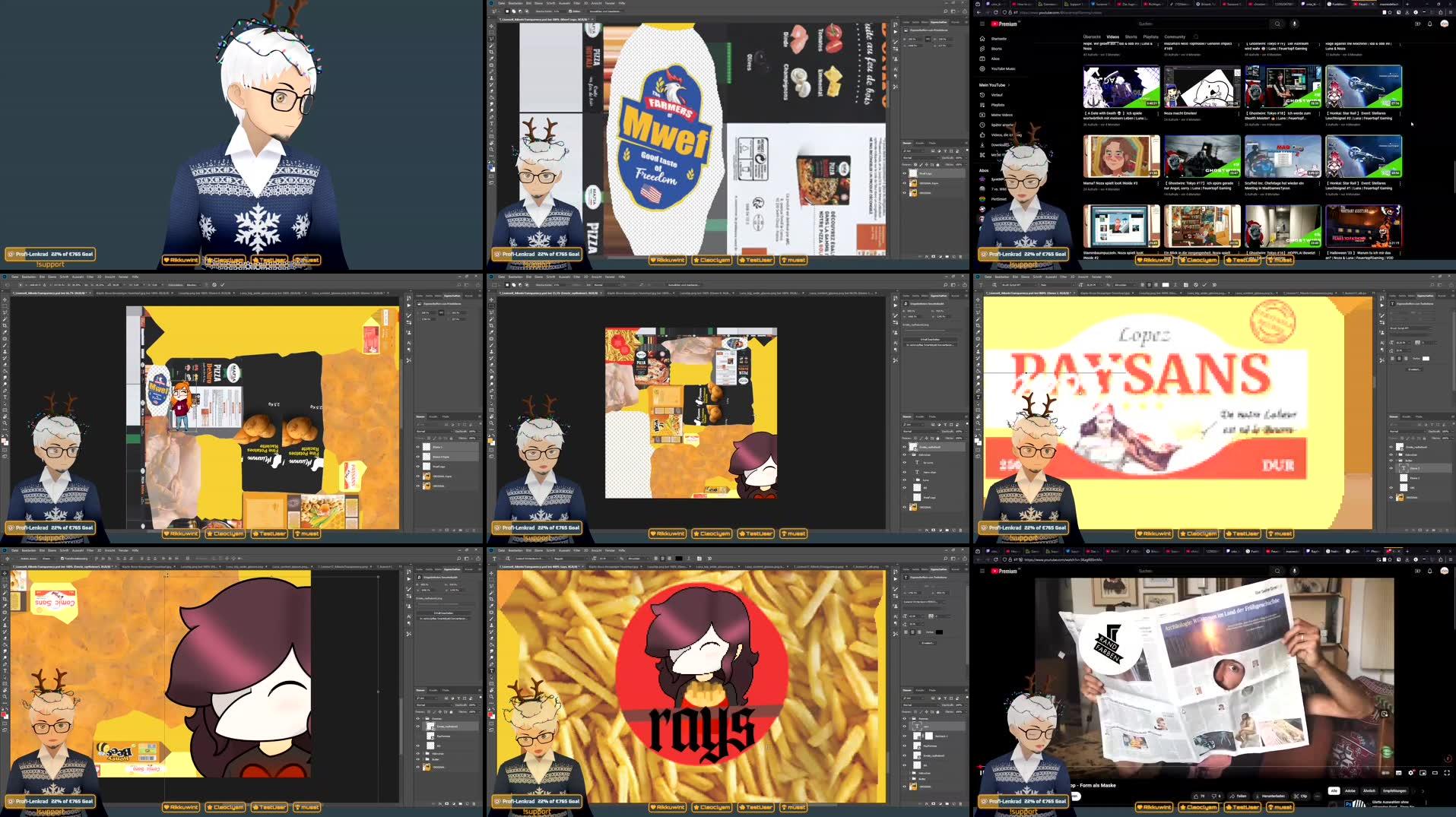The height and width of the screenshot is (817, 1456).
Task: Click the Suchen search field on the channel page
Action: 1201,24
